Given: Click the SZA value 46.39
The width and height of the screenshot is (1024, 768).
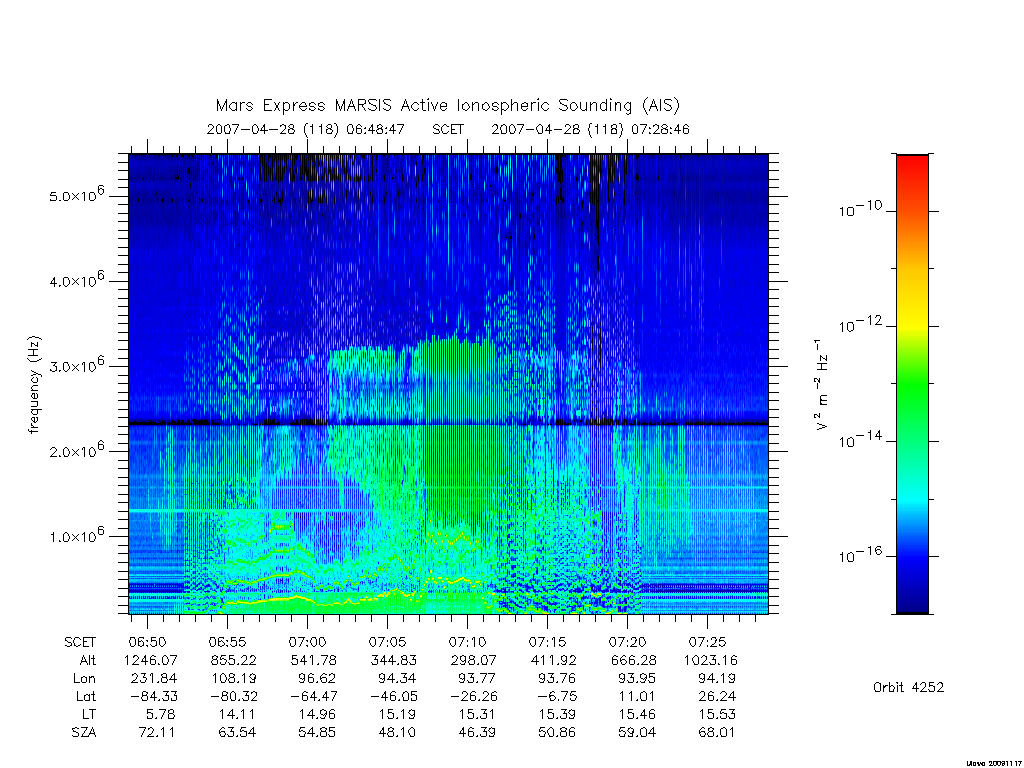Looking at the screenshot, I should [477, 732].
